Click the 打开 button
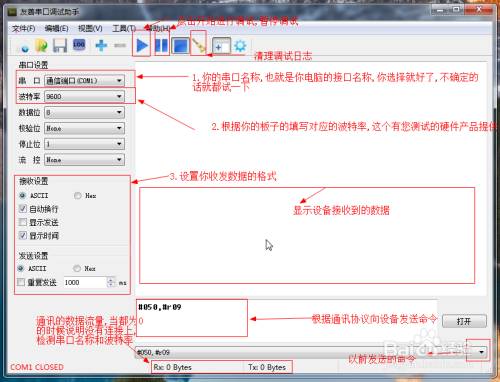This screenshot has width=500, height=382. (464, 321)
